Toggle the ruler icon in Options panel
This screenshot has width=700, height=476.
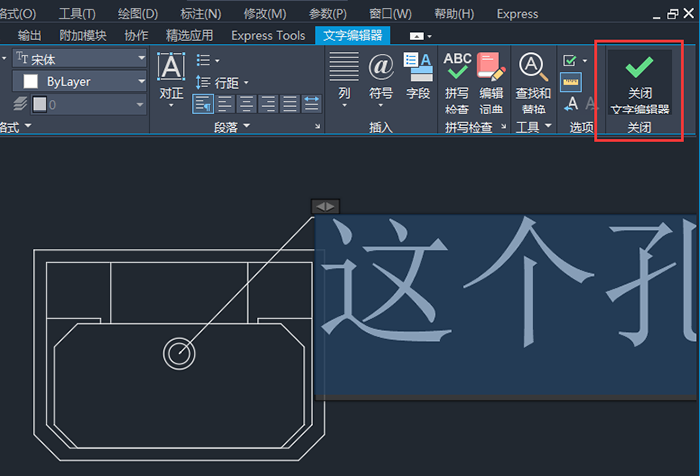coord(571,82)
